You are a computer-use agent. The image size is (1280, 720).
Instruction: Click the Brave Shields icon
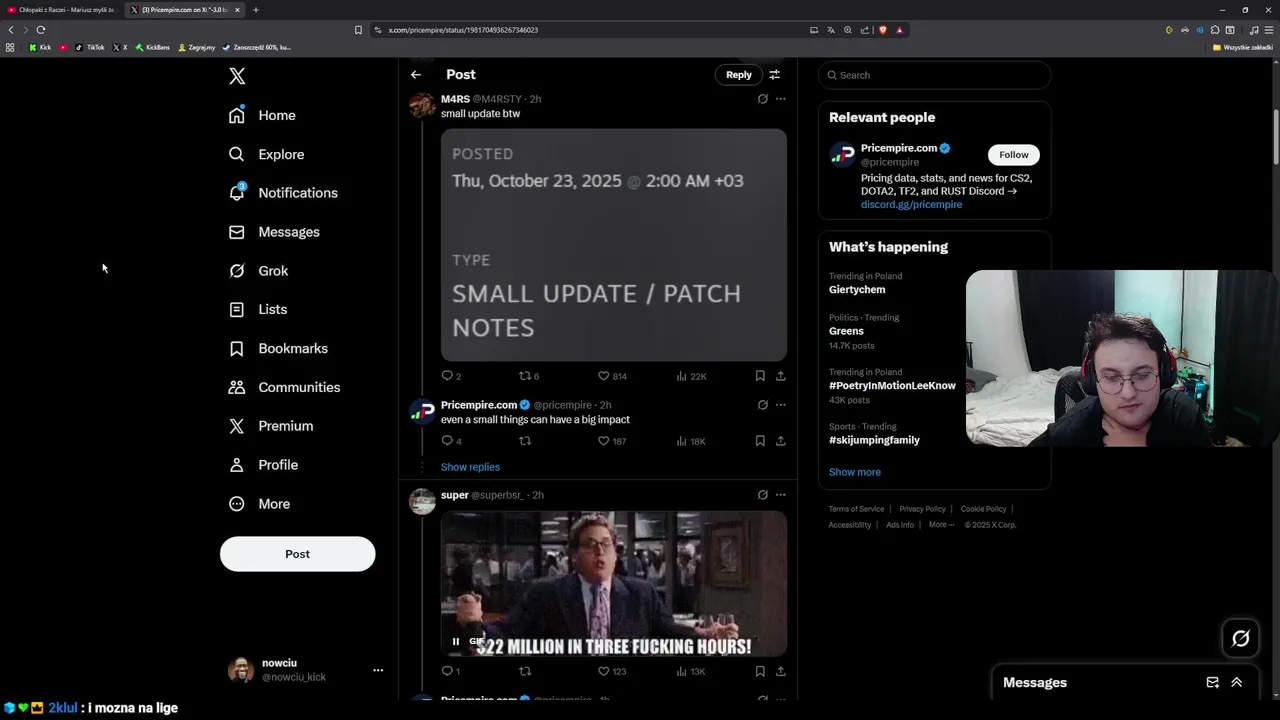tap(883, 30)
